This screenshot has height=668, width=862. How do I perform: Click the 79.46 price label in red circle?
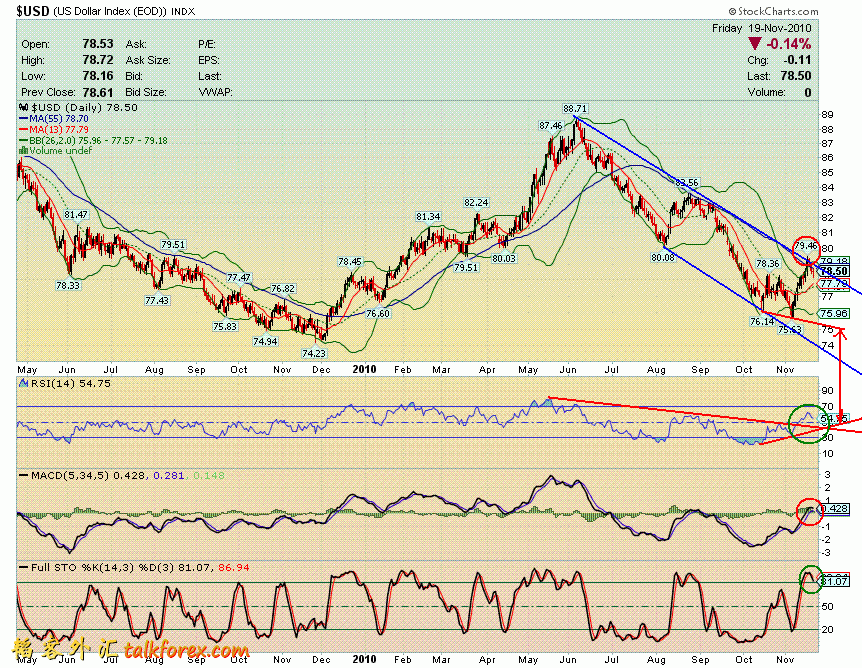806,245
